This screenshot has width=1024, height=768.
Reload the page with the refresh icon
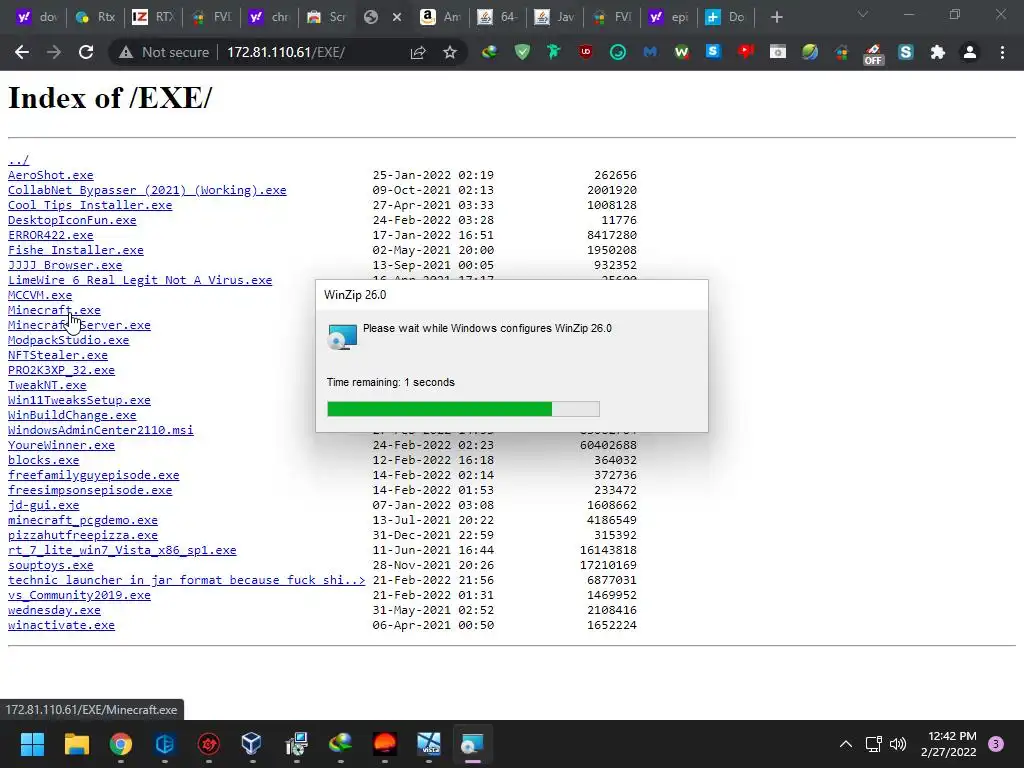pos(86,52)
